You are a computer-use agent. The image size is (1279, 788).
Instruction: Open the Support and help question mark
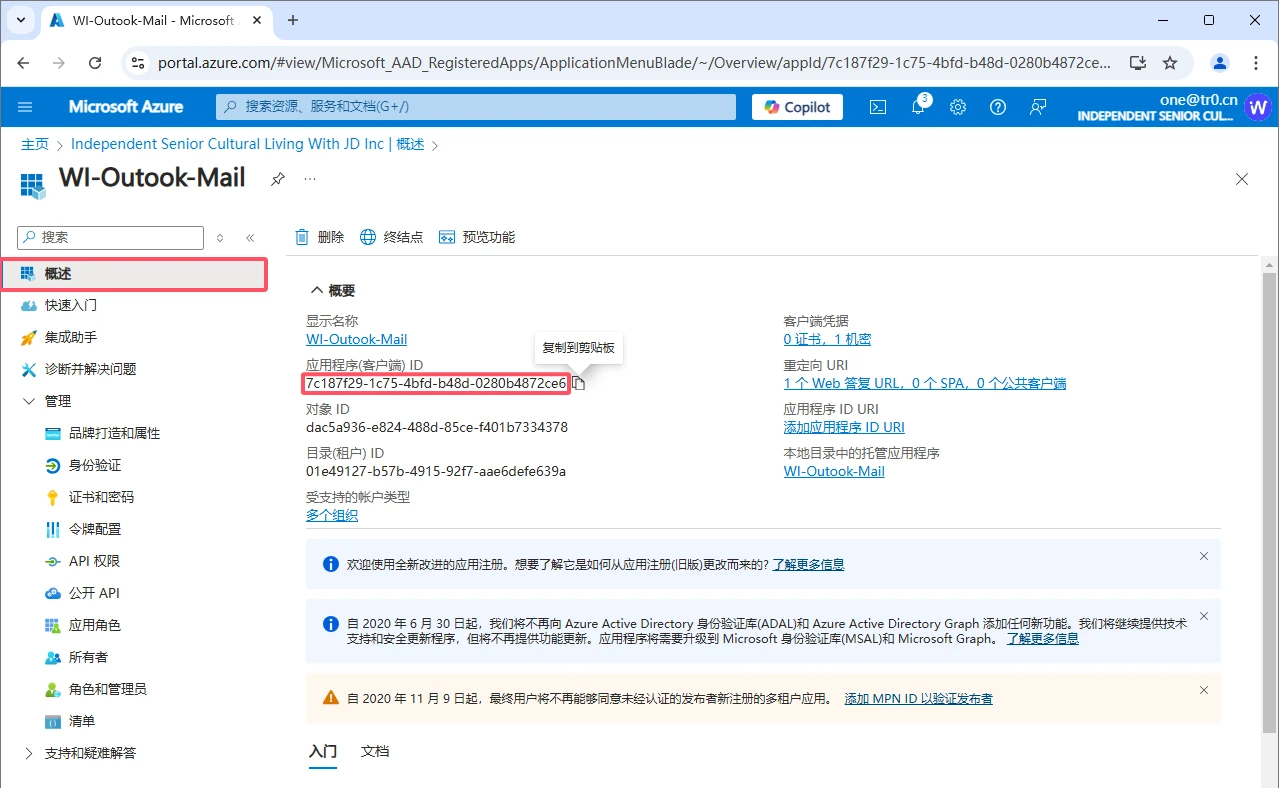pyautogui.click(x=998, y=107)
